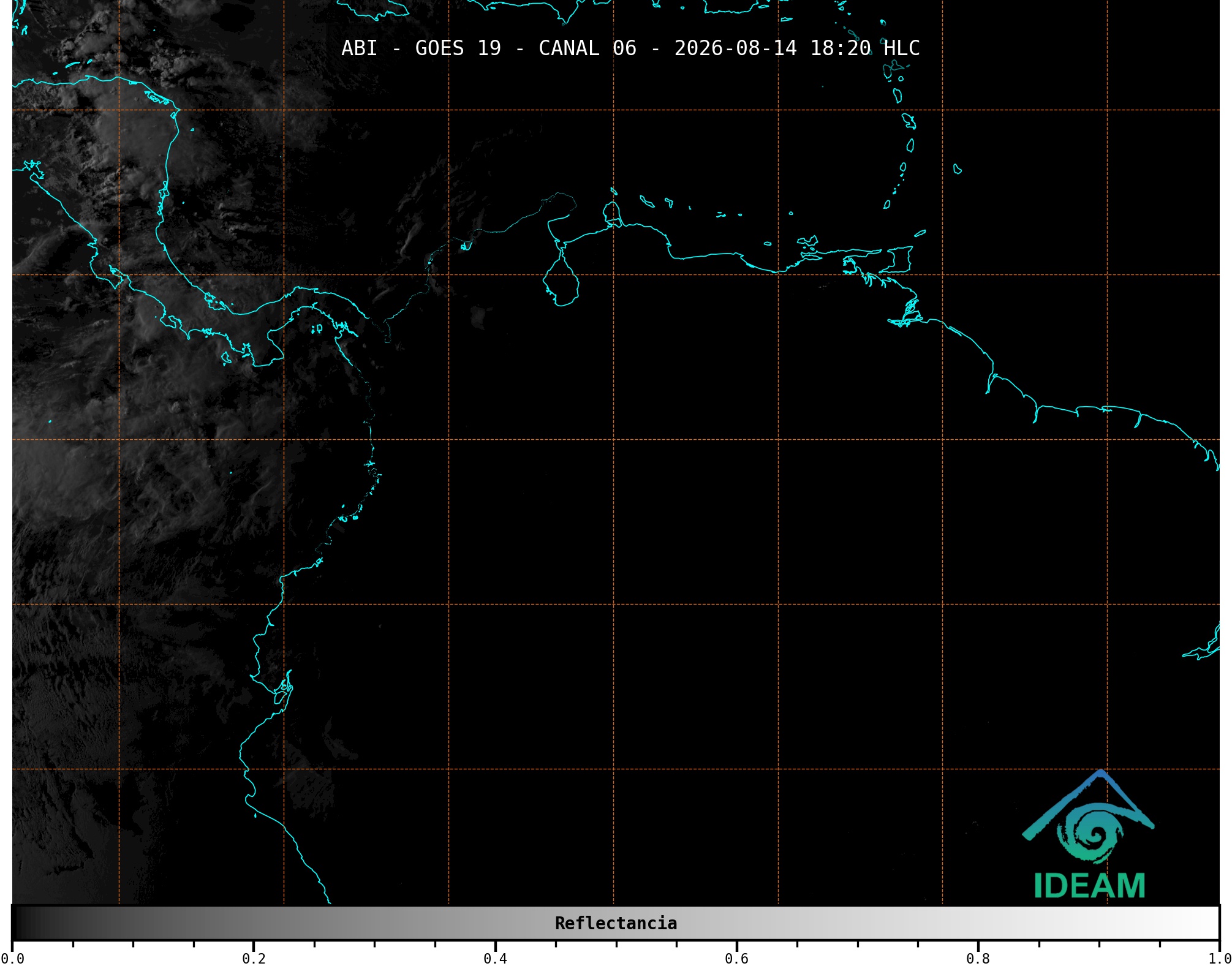Image resolution: width=1232 pixels, height=966 pixels.
Task: Click the ABI GOES 19 Canal 06 title
Action: tap(630, 48)
